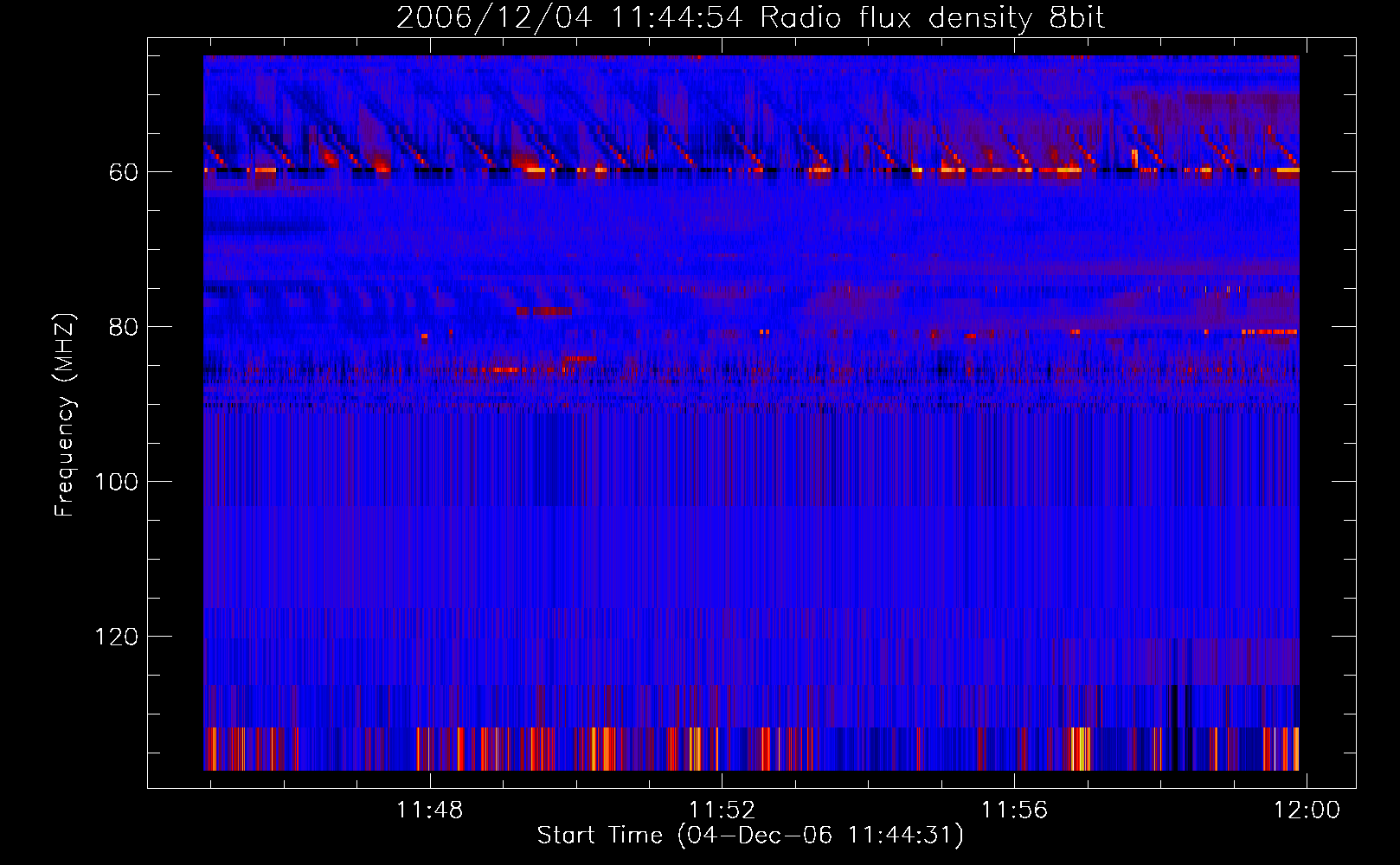The image size is (1400, 865).
Task: Select the plot title '2006/12/04 11:44:54 Radio flux density 8bit'
Action: 750,18
